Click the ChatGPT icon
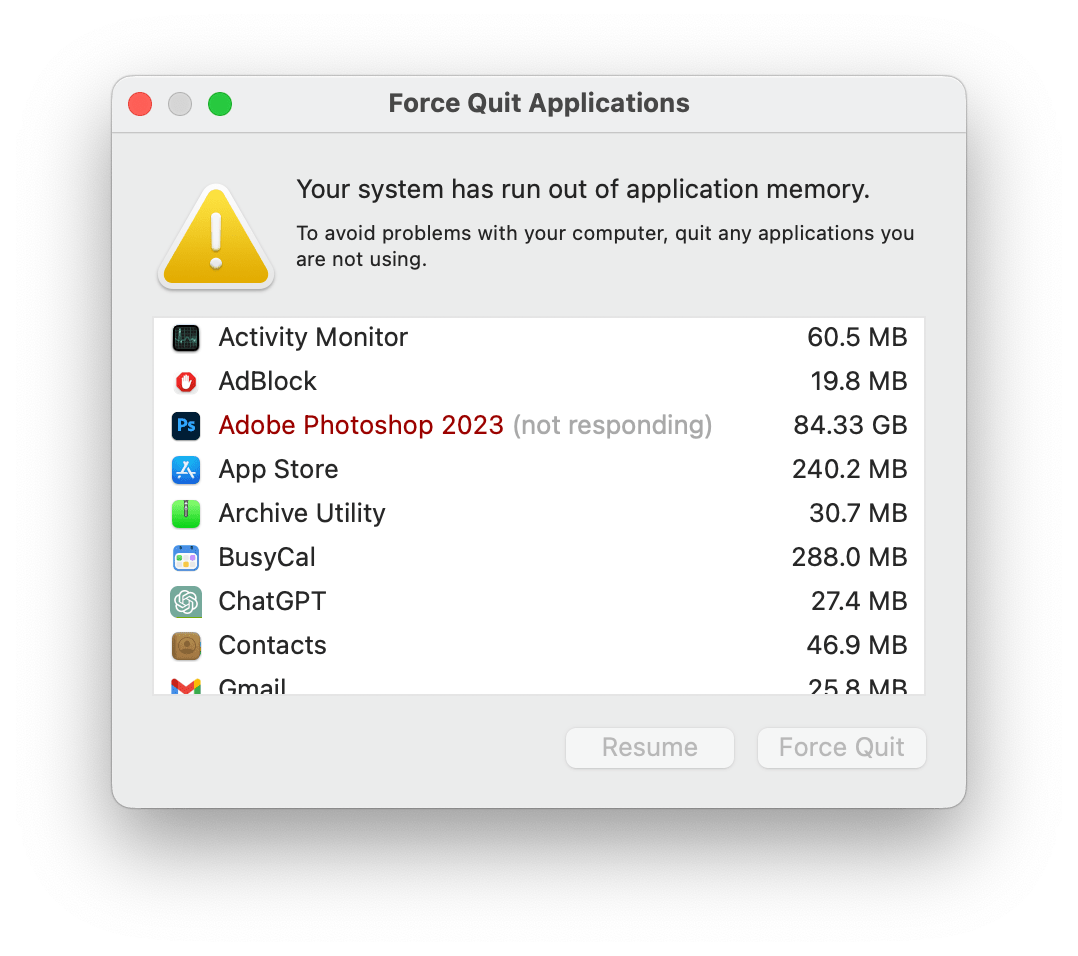Viewport: 1078px width, 956px height. pos(186,602)
